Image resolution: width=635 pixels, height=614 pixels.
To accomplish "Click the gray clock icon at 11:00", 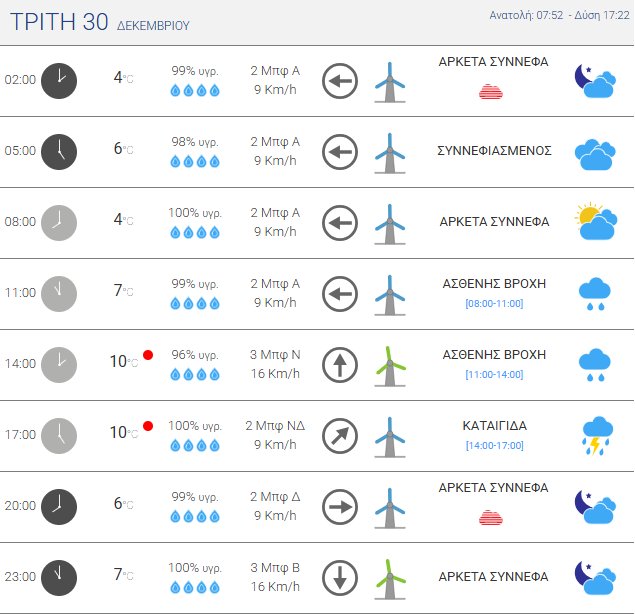I will pyautogui.click(x=59, y=293).
